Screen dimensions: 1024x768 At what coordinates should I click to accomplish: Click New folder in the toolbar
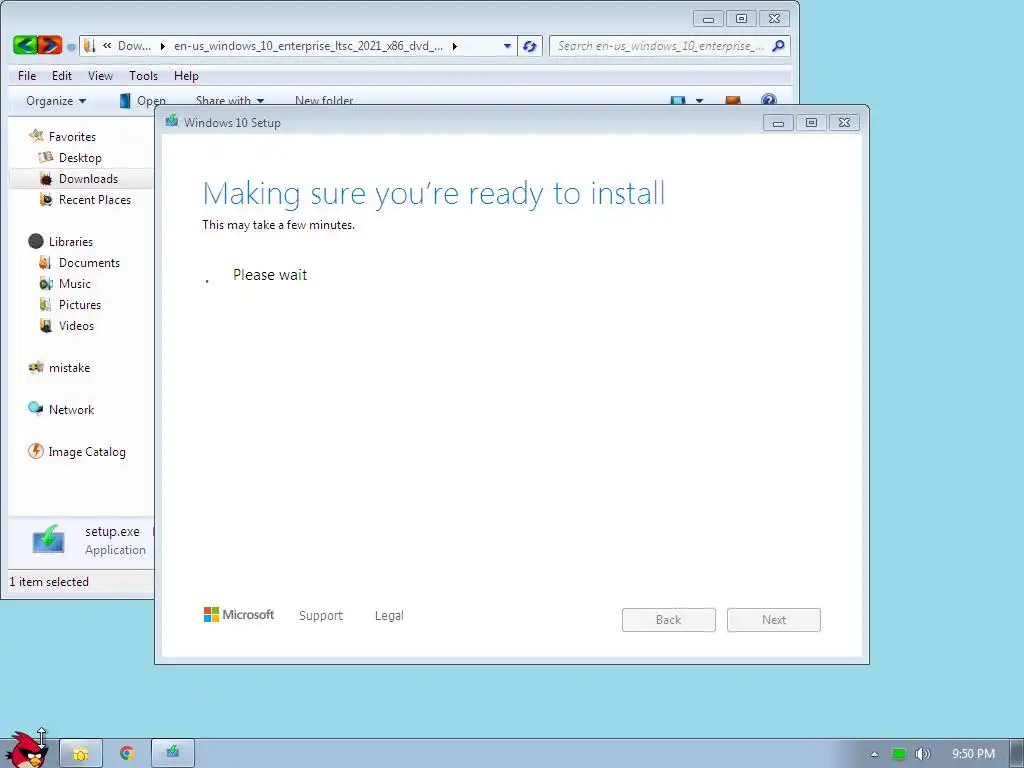click(324, 101)
